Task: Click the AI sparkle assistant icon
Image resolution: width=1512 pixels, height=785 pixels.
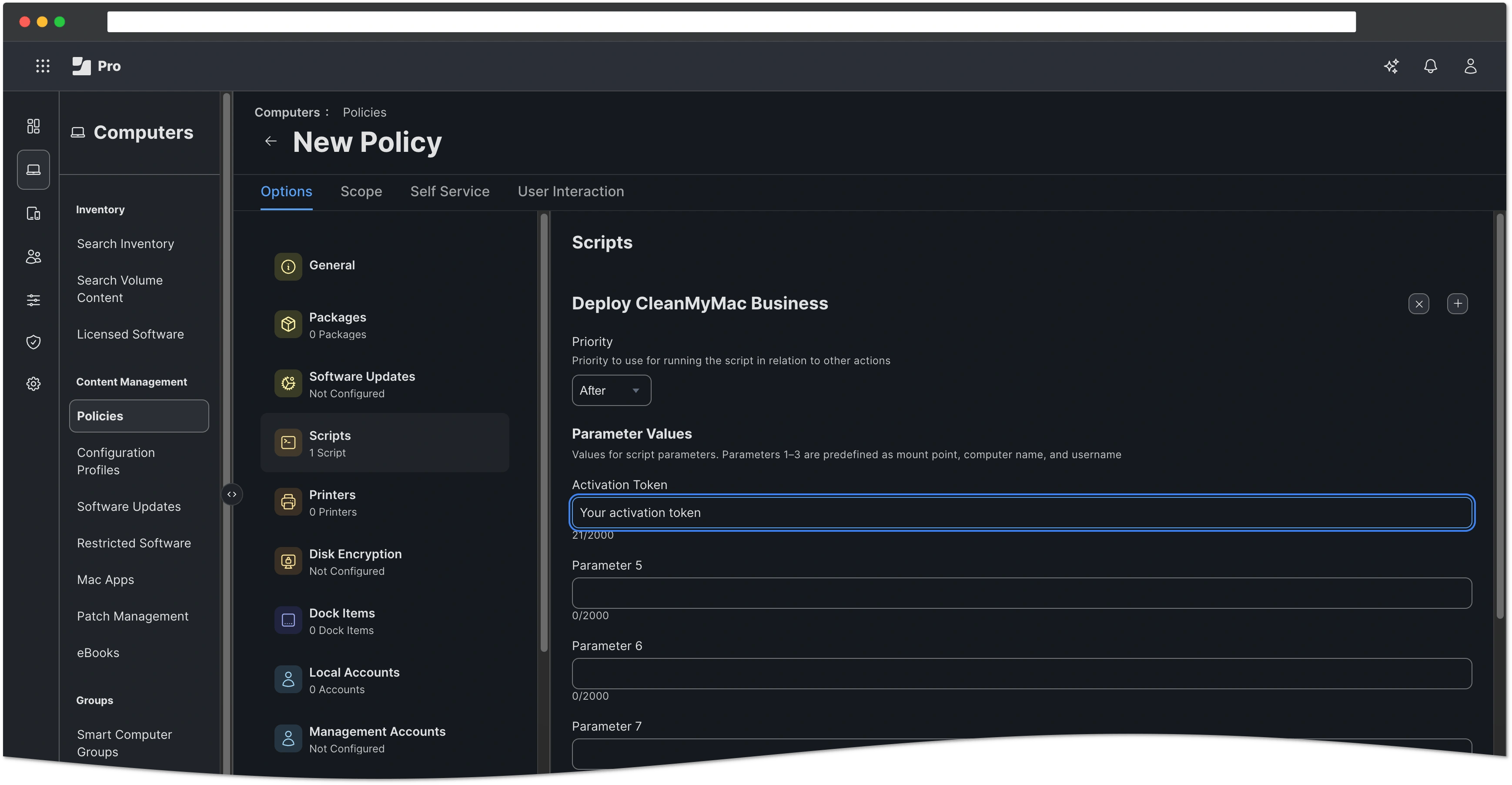Action: [x=1391, y=66]
